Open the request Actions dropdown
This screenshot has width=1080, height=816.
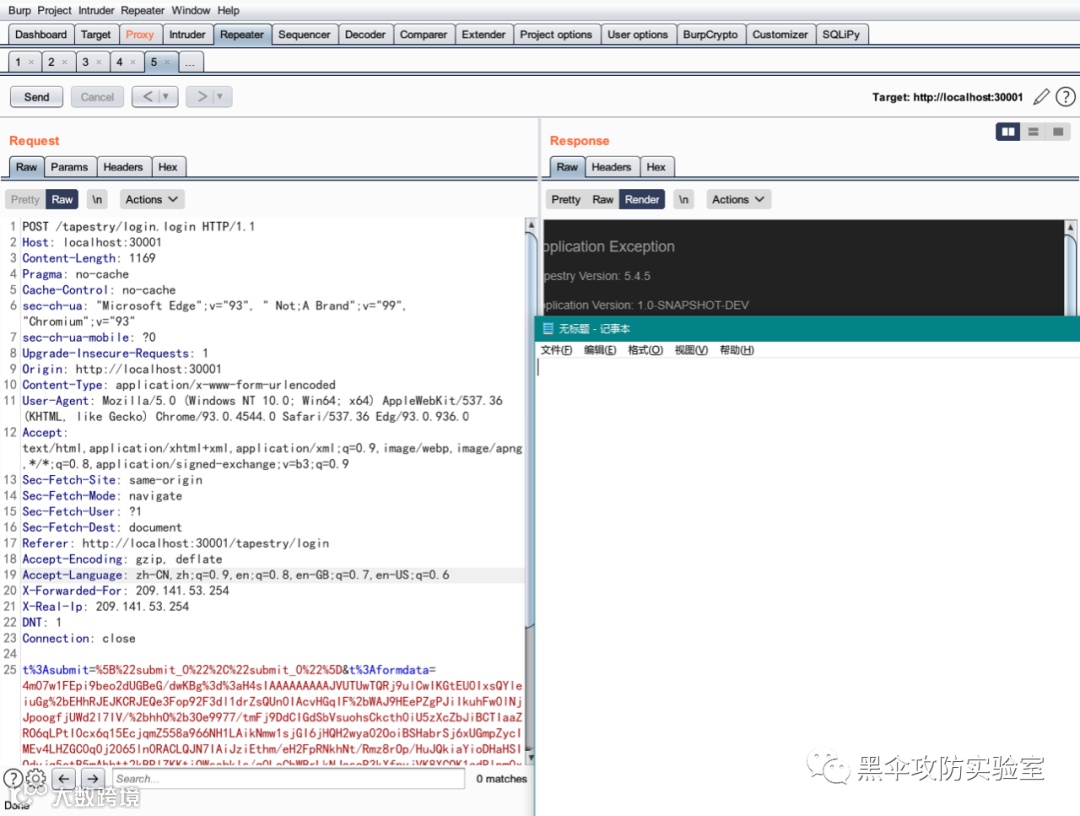click(x=152, y=200)
